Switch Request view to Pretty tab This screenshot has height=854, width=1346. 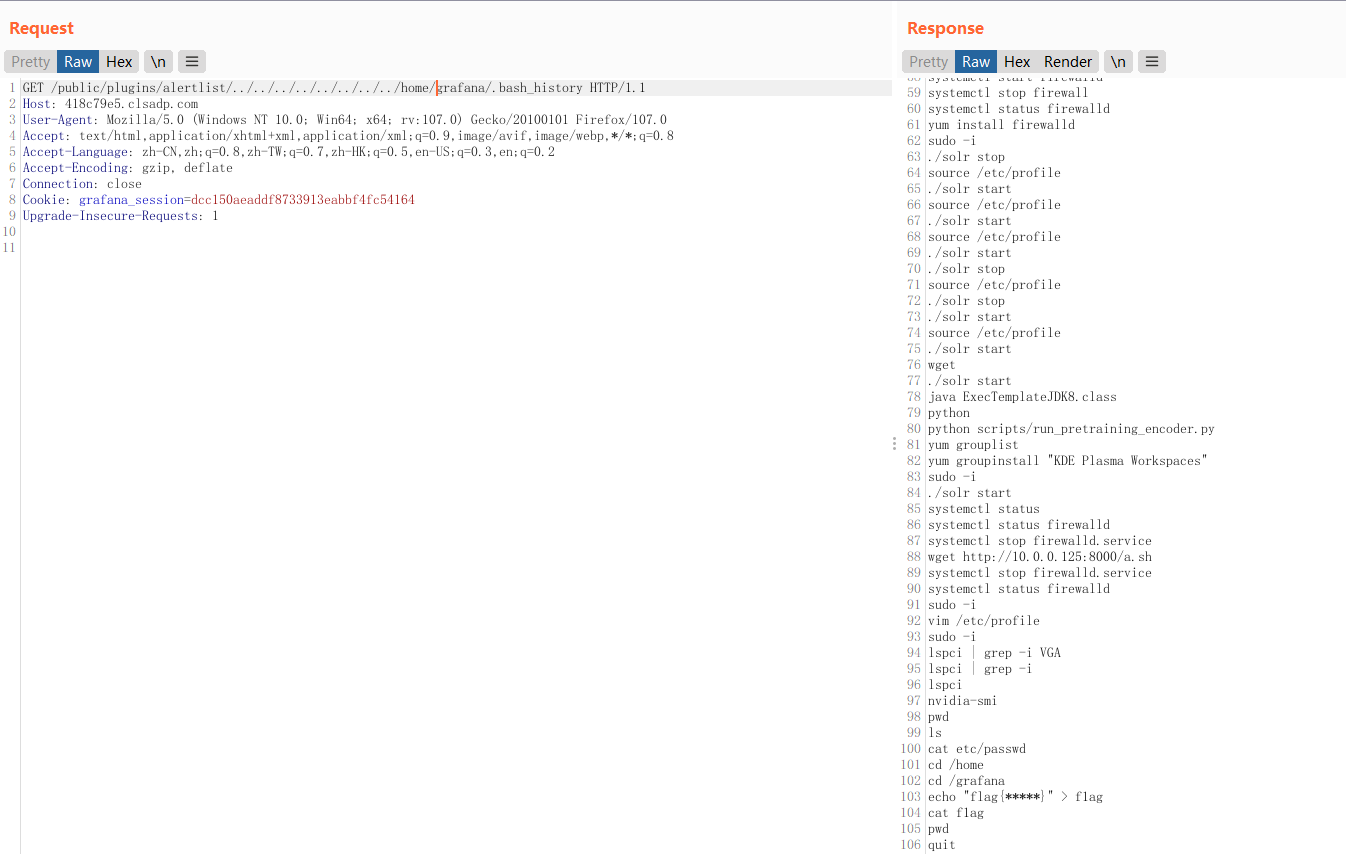30,62
